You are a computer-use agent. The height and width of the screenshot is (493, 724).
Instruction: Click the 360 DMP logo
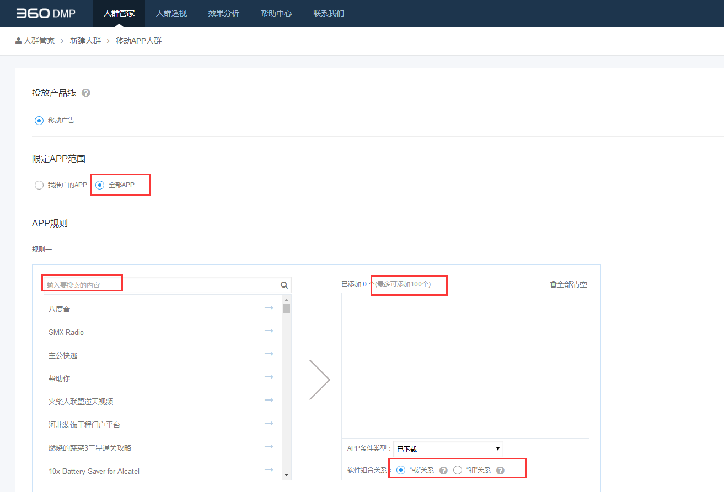(x=45, y=13)
